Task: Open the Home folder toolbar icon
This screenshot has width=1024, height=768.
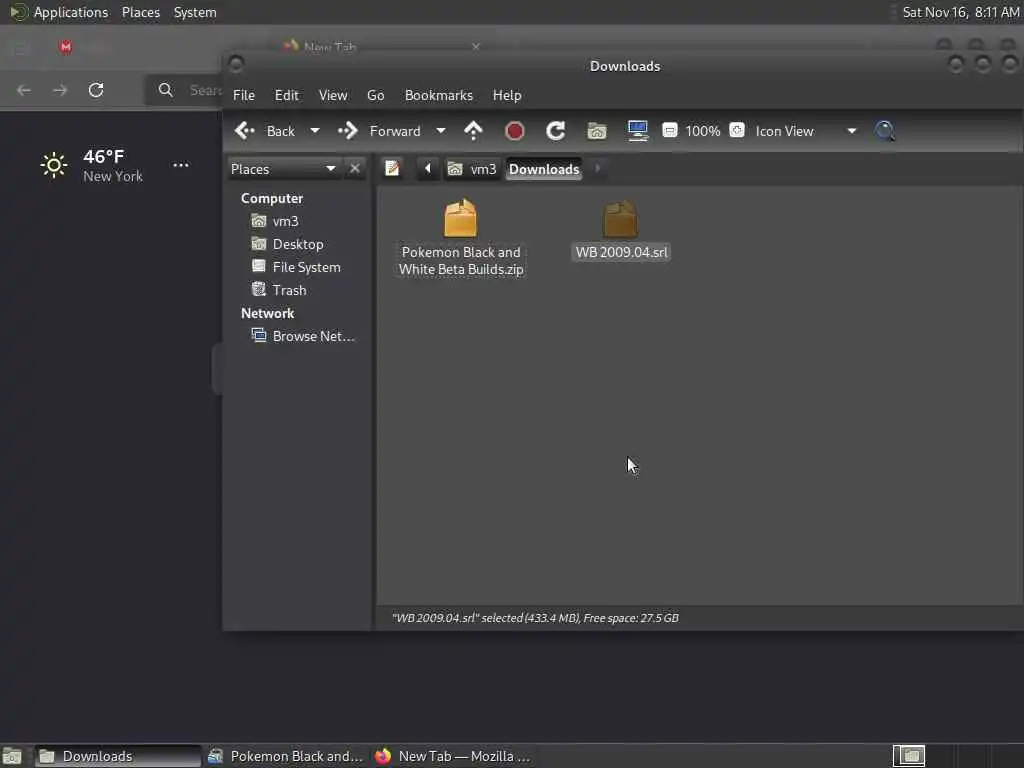Action: pyautogui.click(x=597, y=131)
